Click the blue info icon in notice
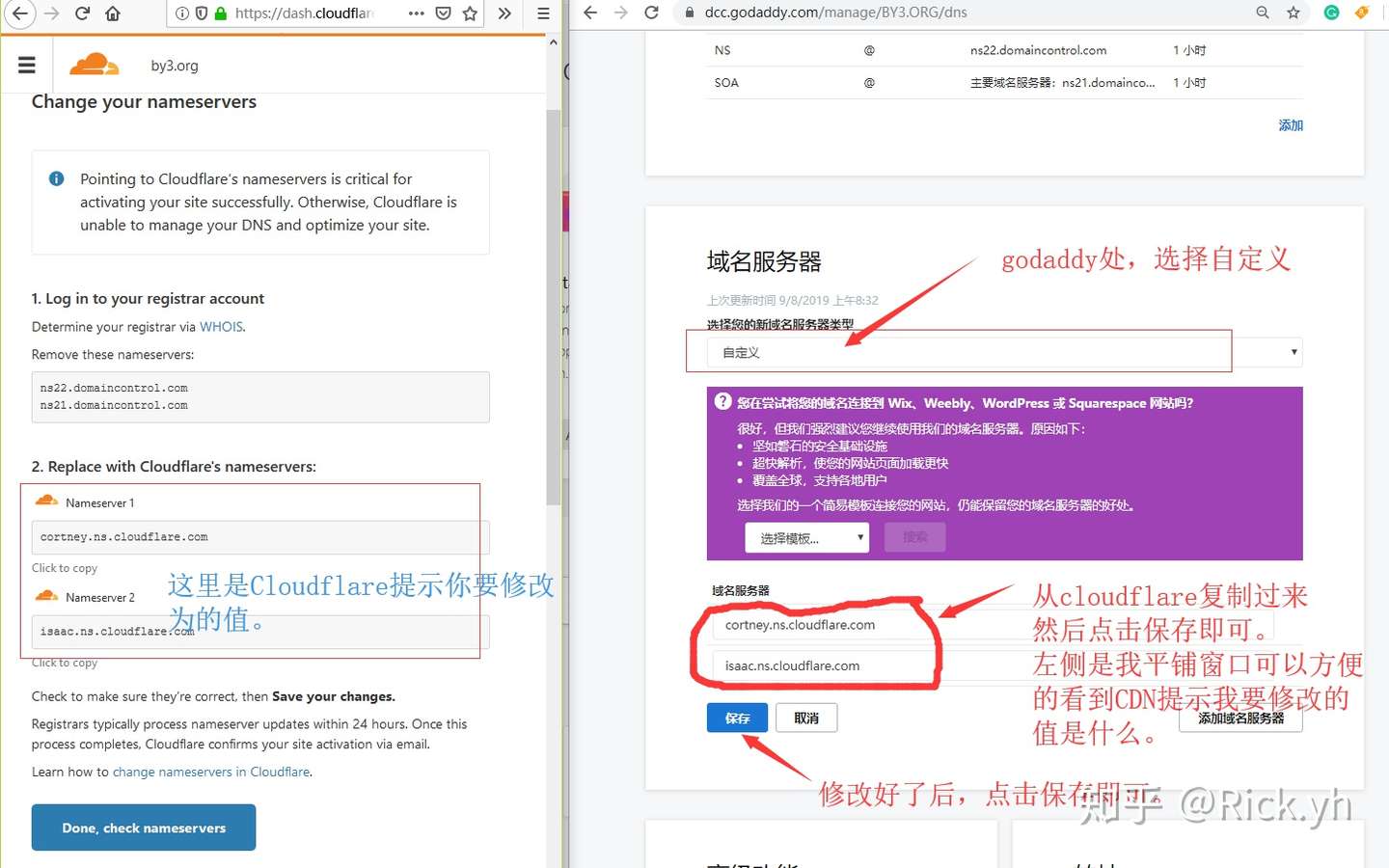 (56, 178)
